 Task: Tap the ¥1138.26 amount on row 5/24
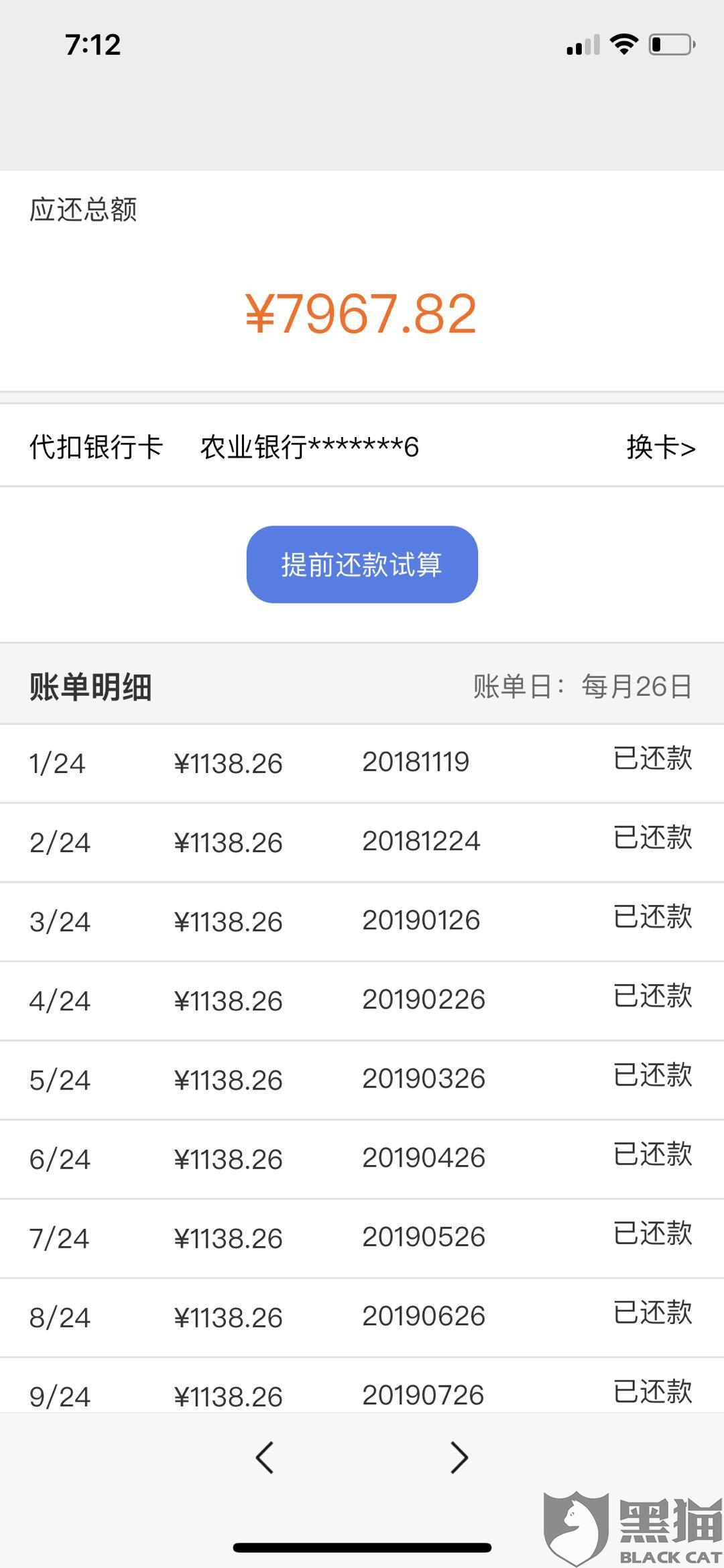[x=228, y=1080]
